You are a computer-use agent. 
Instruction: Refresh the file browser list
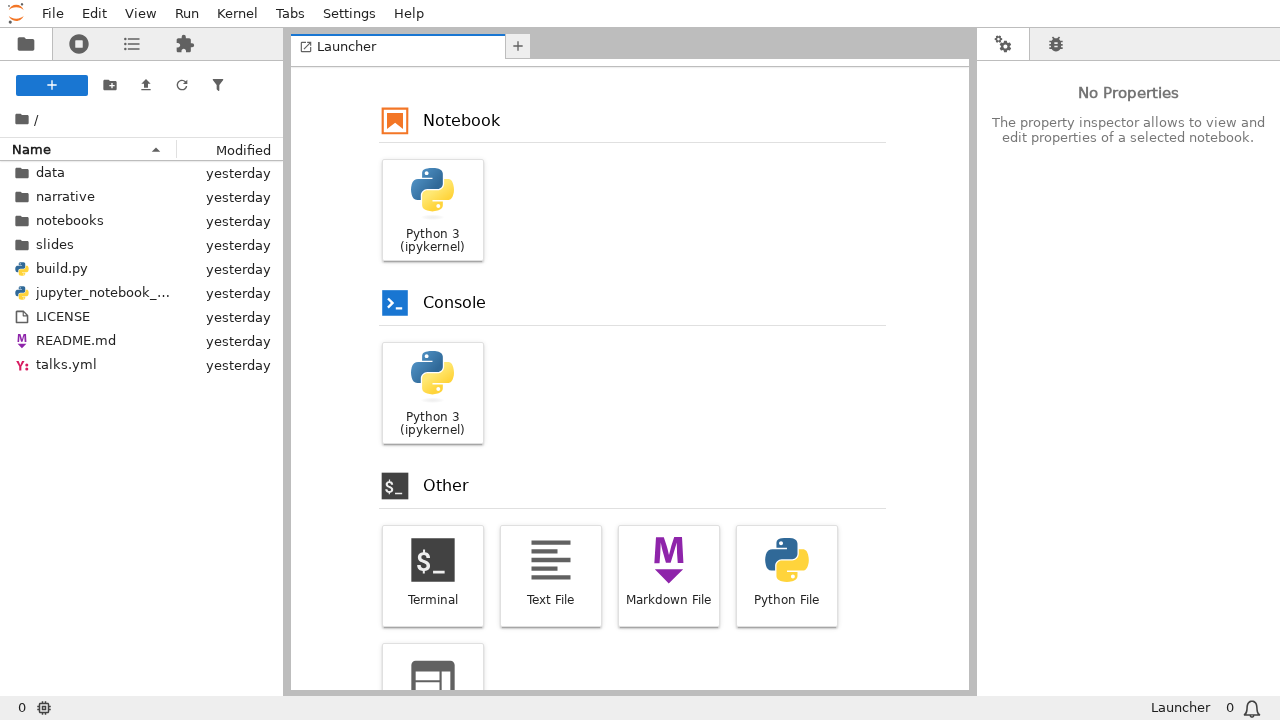pyautogui.click(x=182, y=86)
